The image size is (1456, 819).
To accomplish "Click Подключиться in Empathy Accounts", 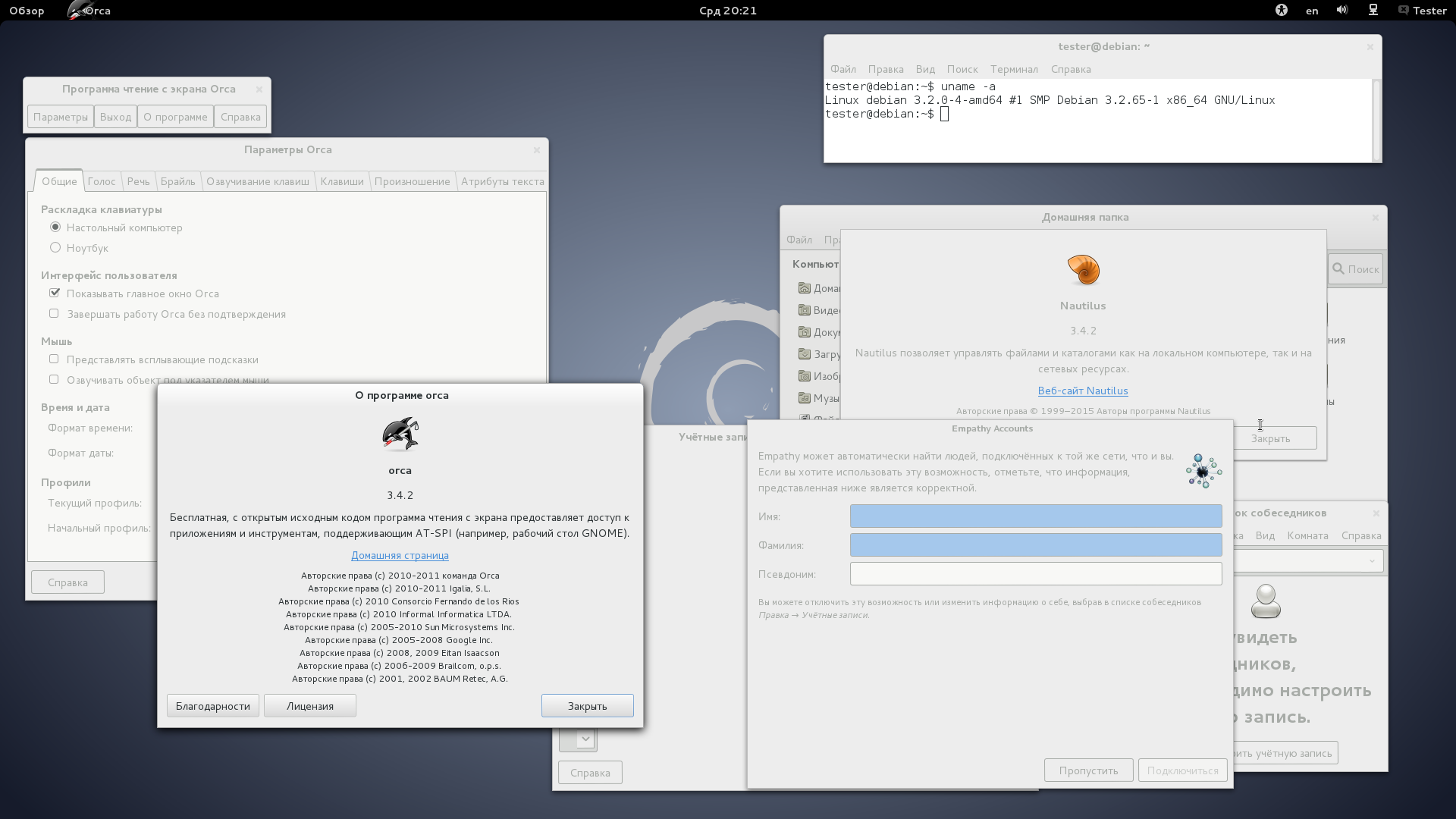I will pos(1183,770).
